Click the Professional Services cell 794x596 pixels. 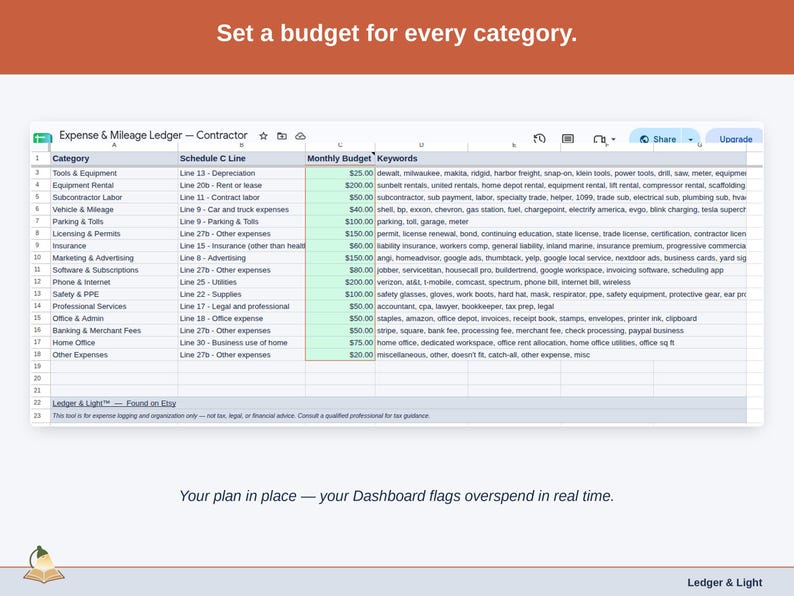pos(114,306)
